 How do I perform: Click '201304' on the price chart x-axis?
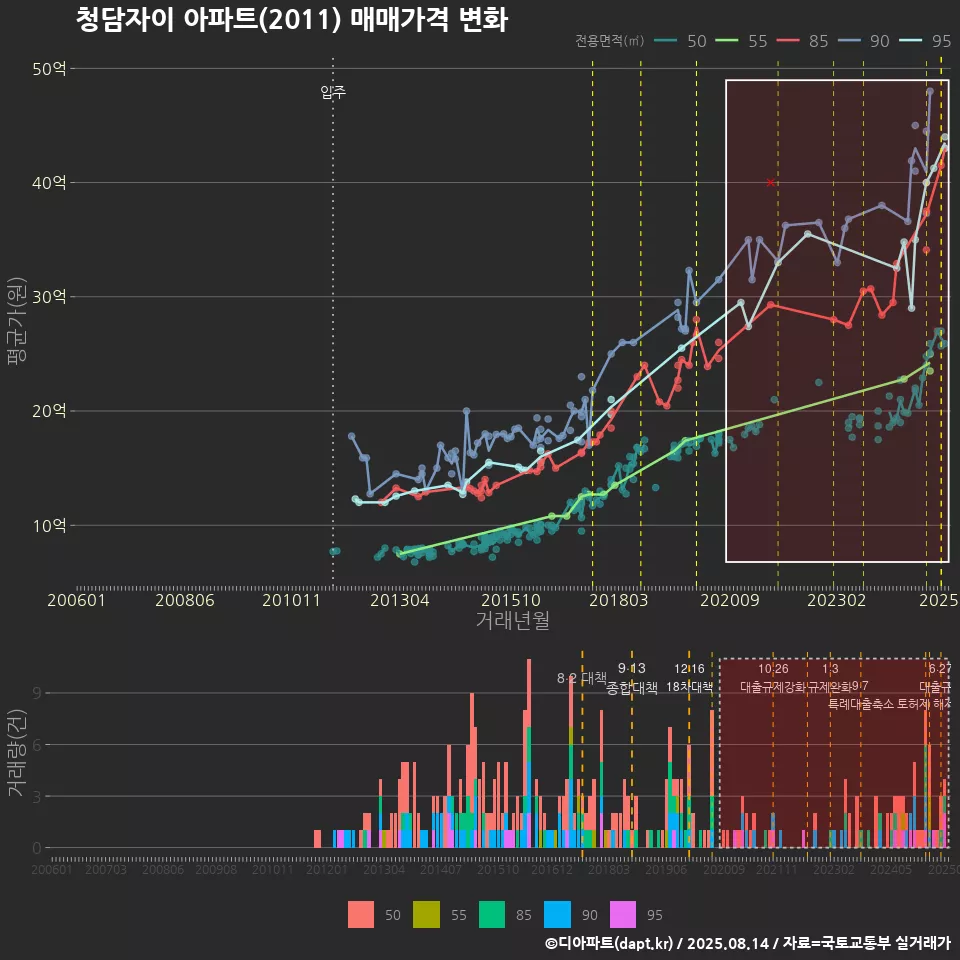[400, 600]
